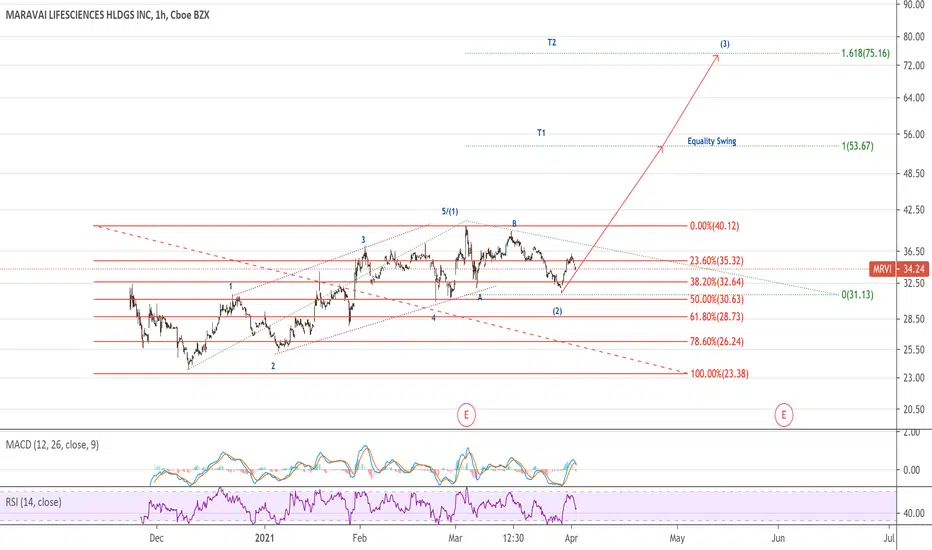This screenshot has width=932, height=550.
Task: Select the MRVI 34.24 current price tag
Action: click(x=898, y=269)
